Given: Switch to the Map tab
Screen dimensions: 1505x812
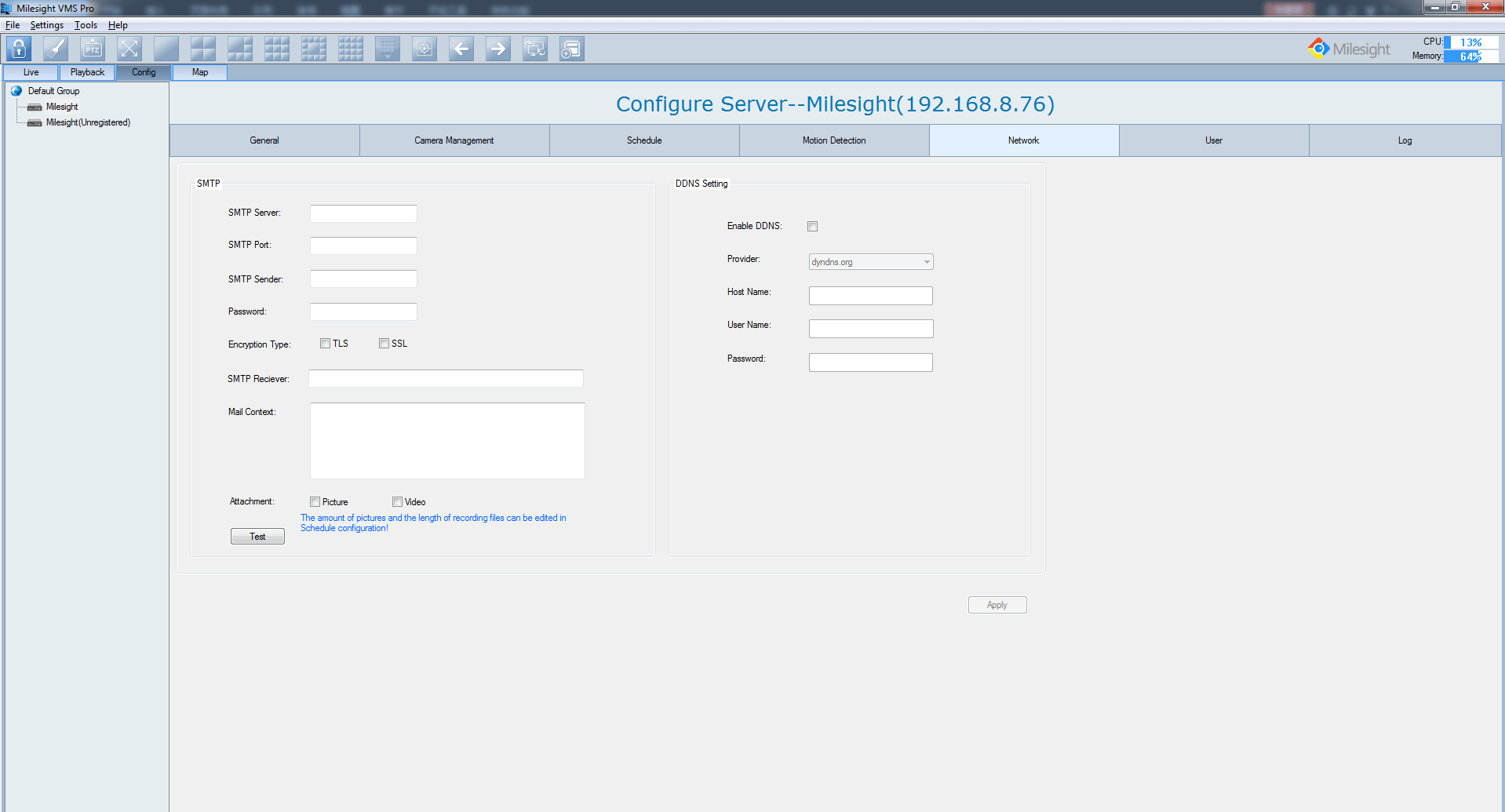Looking at the screenshot, I should [x=200, y=72].
